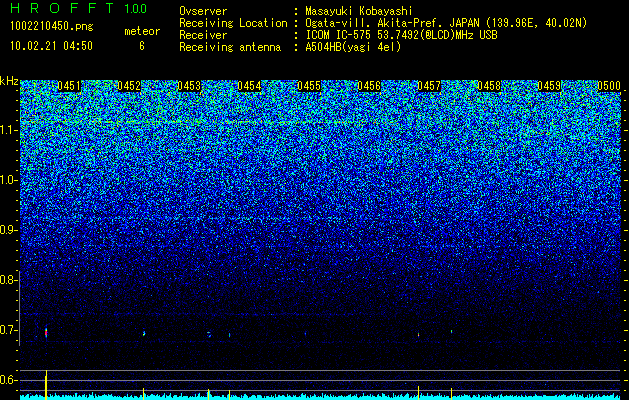The height and width of the screenshot is (400, 629).
Task: Click the kHz axis unit label
Action: (x=9, y=81)
